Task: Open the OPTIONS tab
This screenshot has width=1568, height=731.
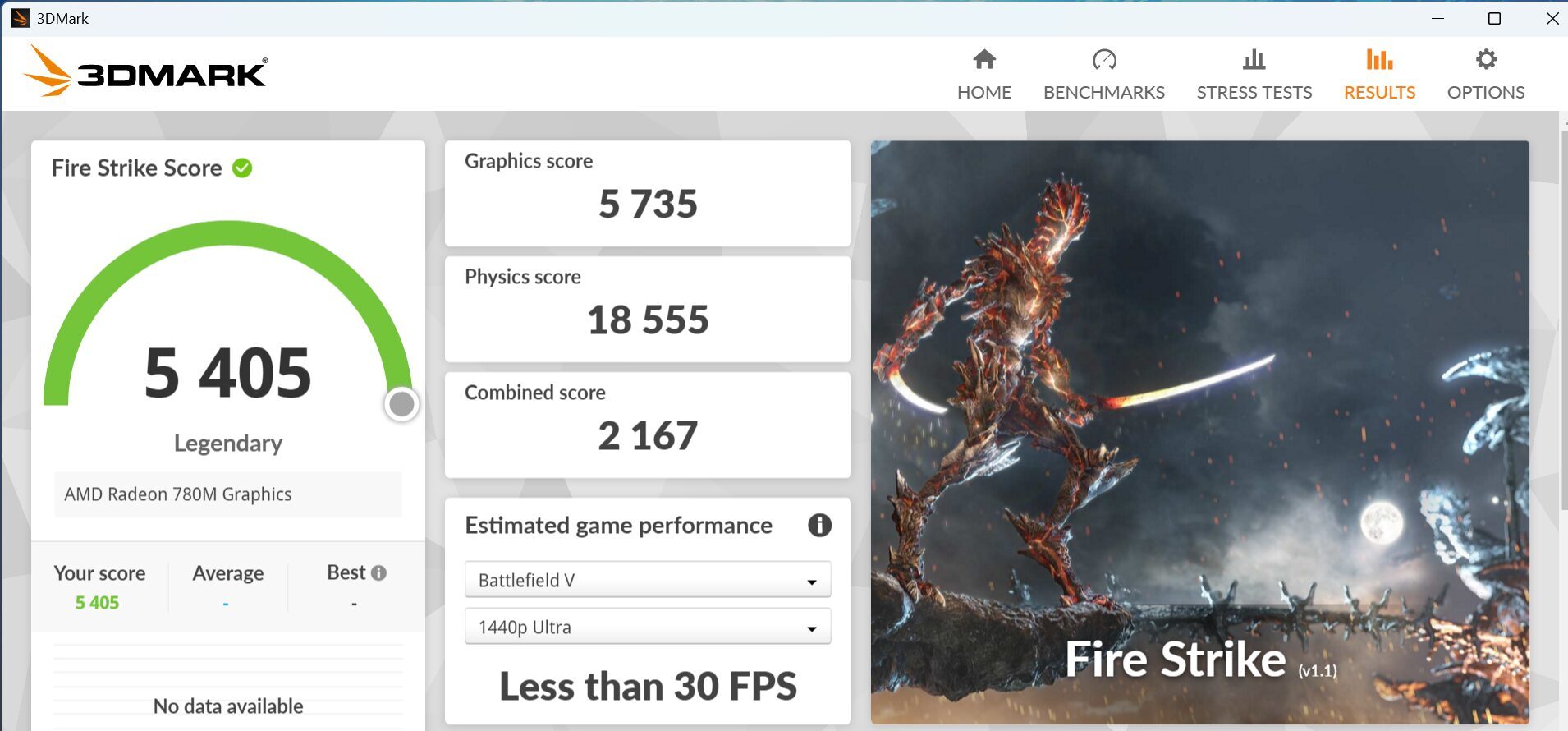Action: click(1485, 74)
